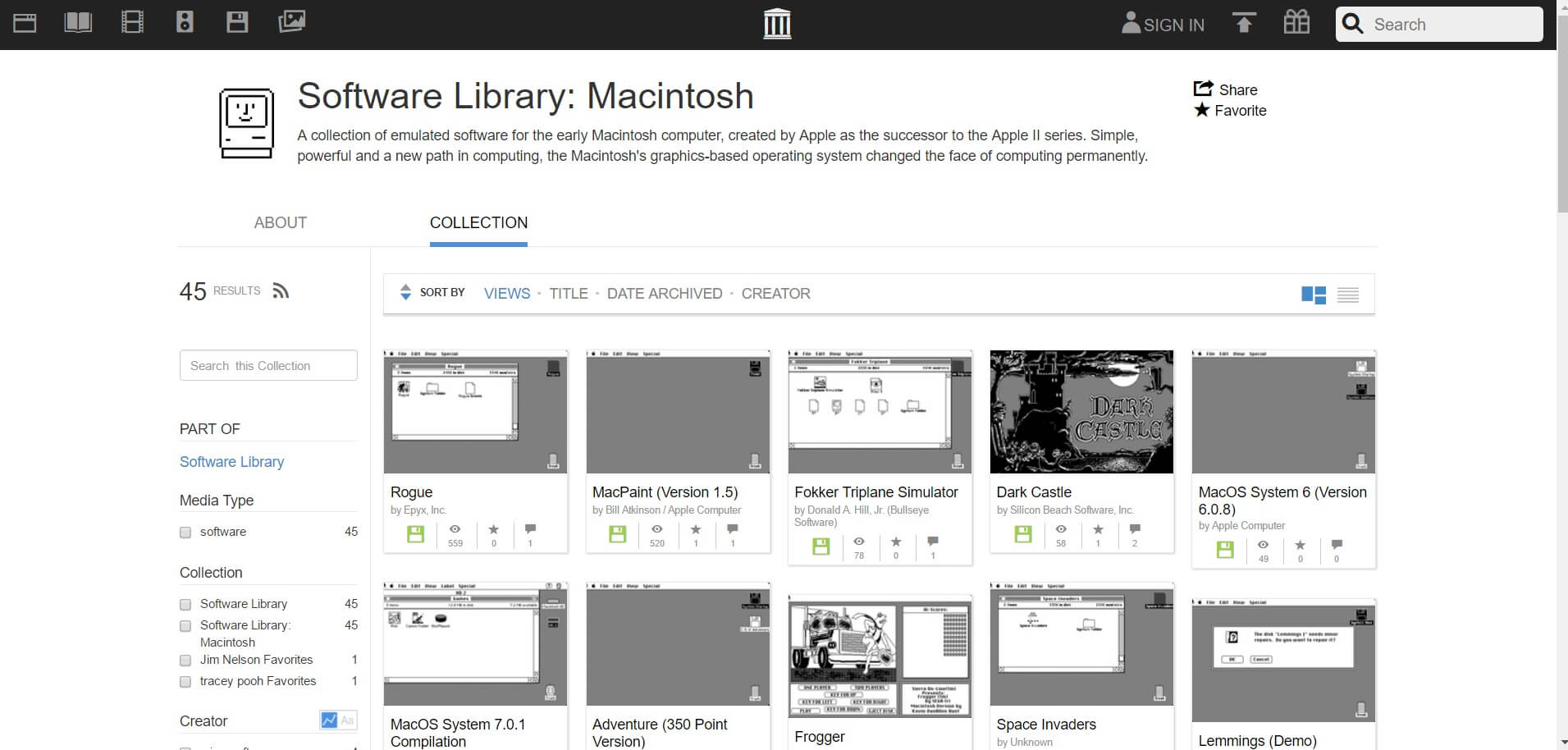Sort results by TITLE
This screenshot has width=1568, height=750.
click(x=569, y=293)
